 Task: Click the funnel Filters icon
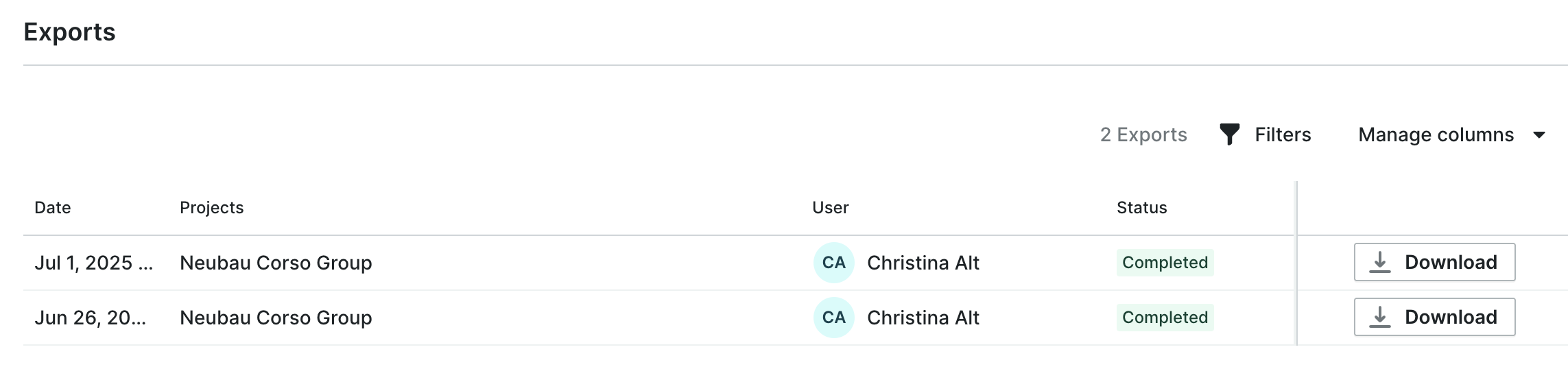coord(1229,134)
